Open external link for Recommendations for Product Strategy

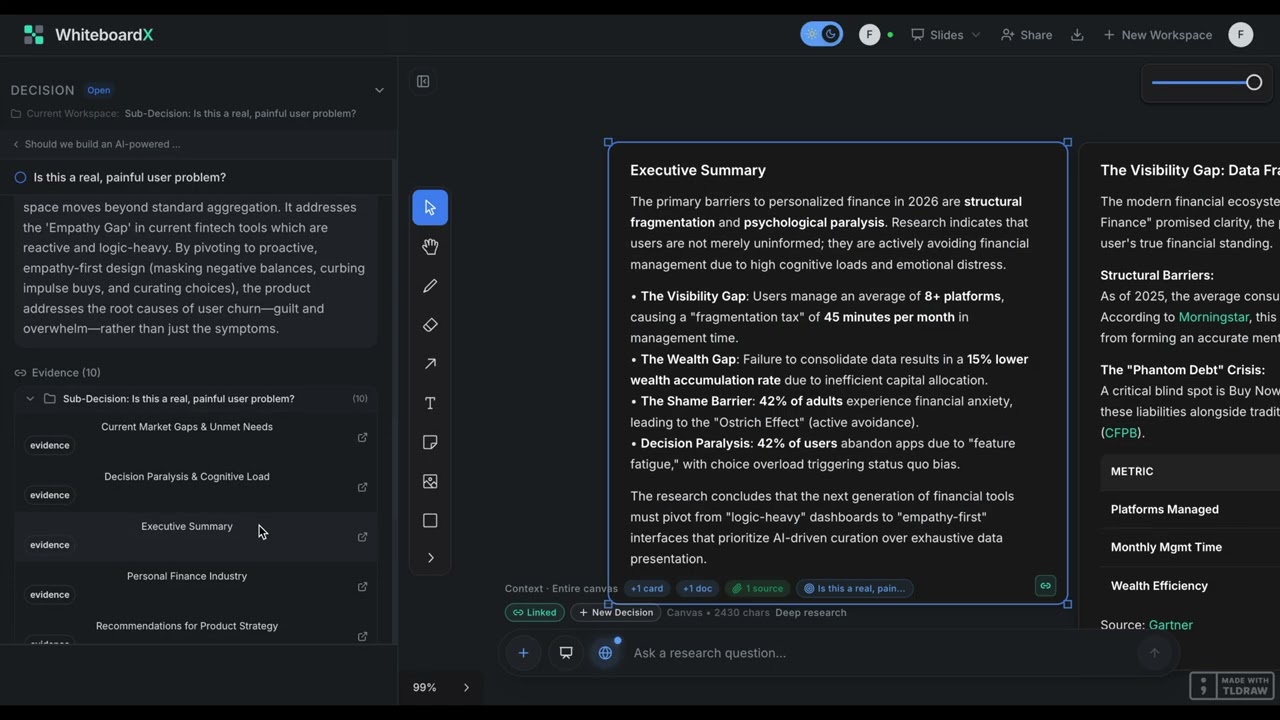pyautogui.click(x=362, y=636)
